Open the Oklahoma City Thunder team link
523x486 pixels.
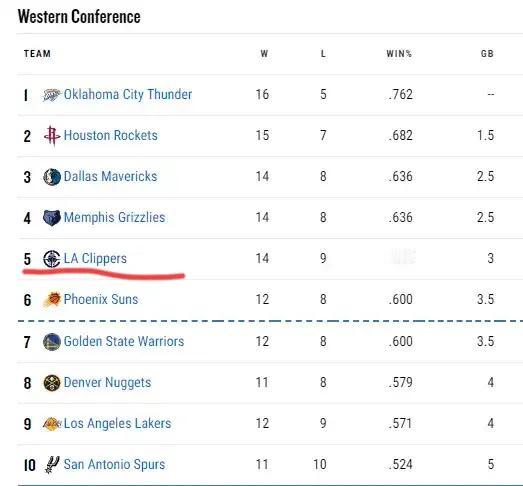point(128,94)
